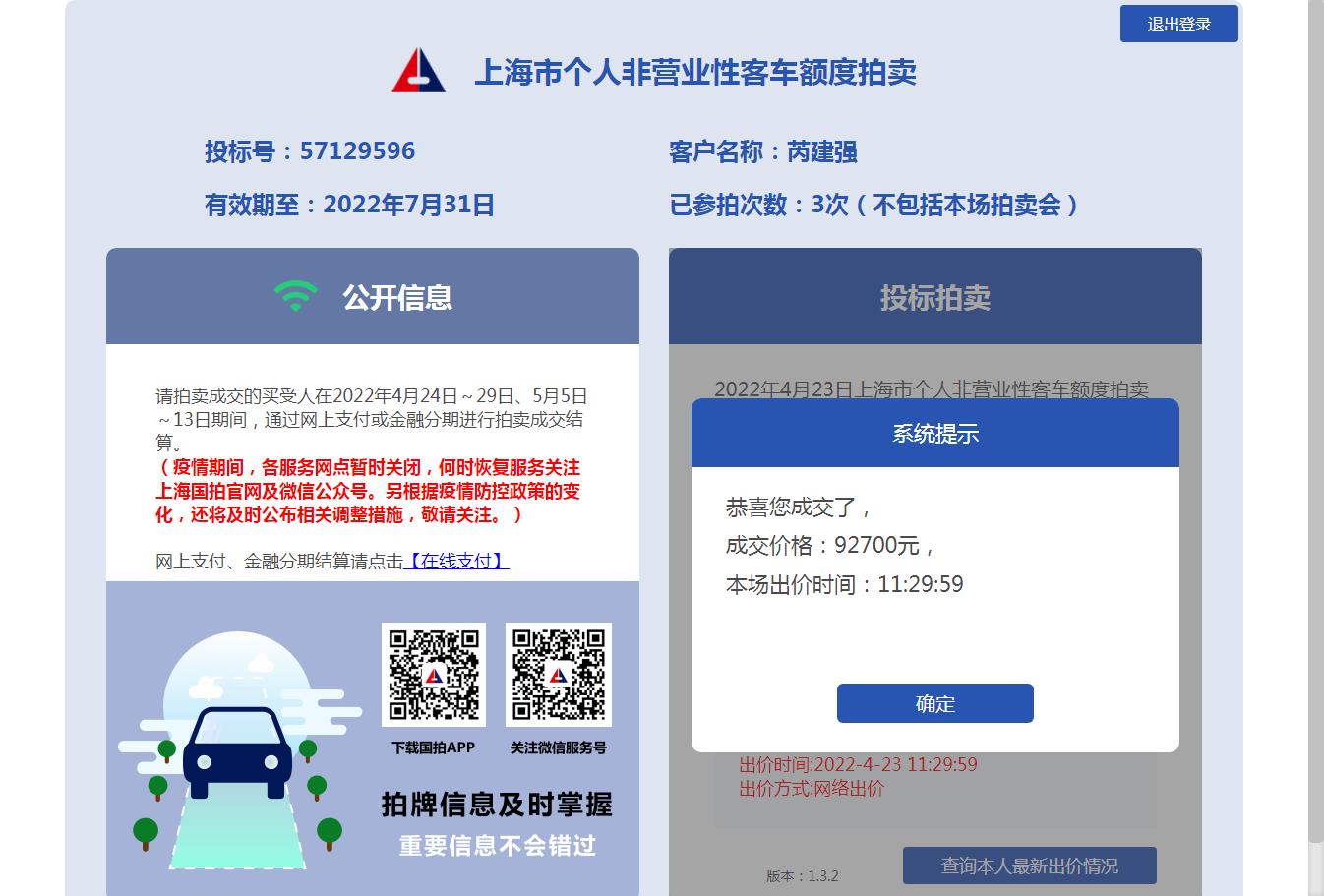Screen dimensions: 1324x896
Task: Click 查询本人最新出价情况 button
Action: pyautogui.click(x=1029, y=866)
